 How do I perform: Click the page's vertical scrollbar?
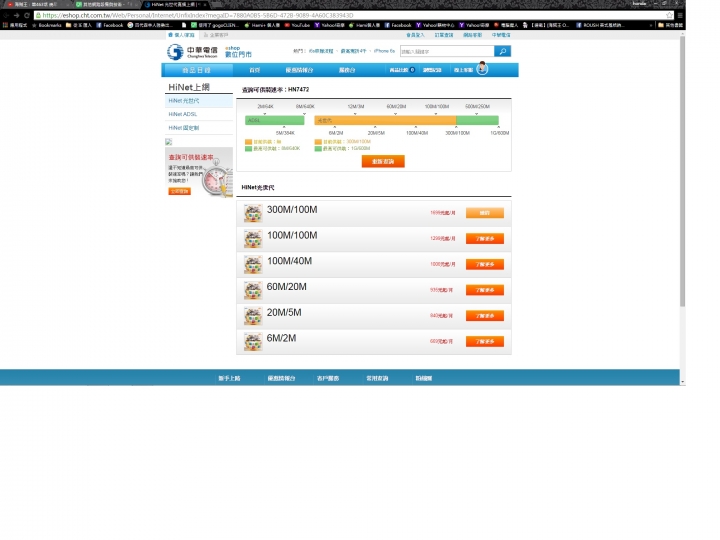682,170
